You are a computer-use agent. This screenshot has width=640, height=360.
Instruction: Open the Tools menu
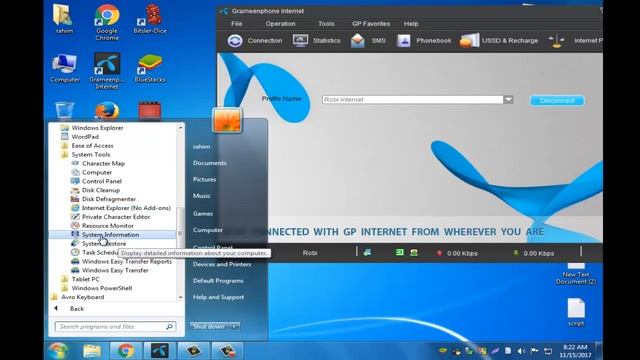point(326,24)
